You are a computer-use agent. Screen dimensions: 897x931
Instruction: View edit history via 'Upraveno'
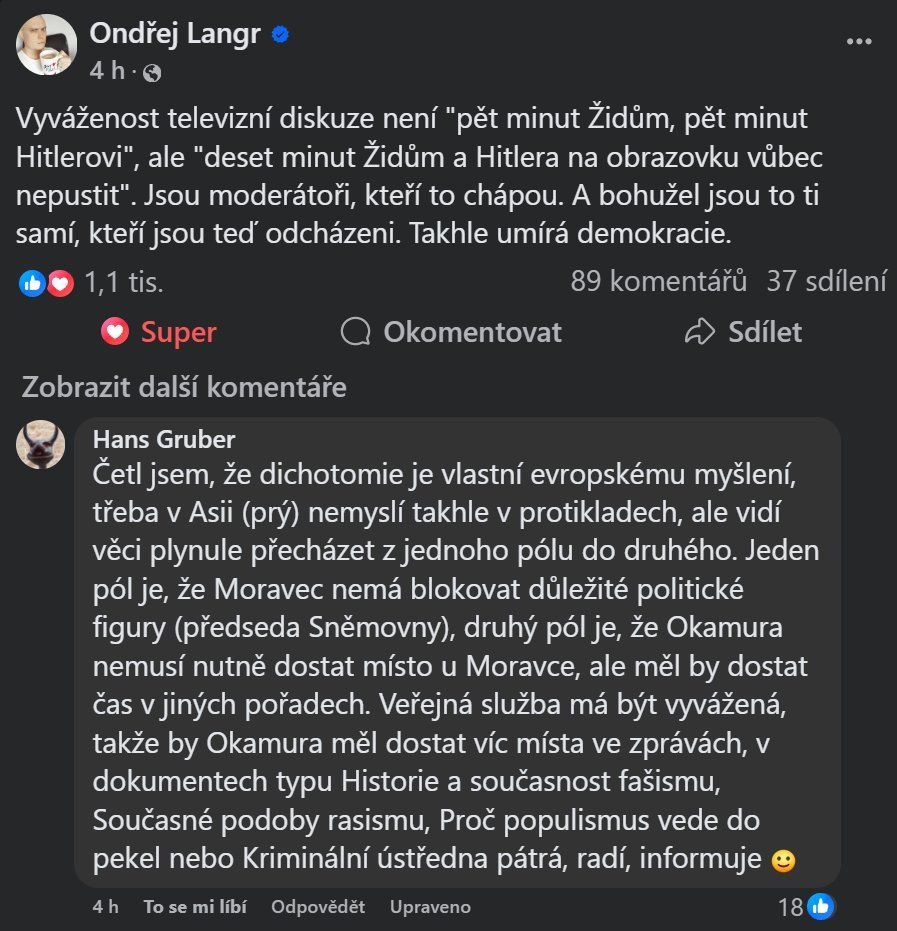tap(430, 907)
